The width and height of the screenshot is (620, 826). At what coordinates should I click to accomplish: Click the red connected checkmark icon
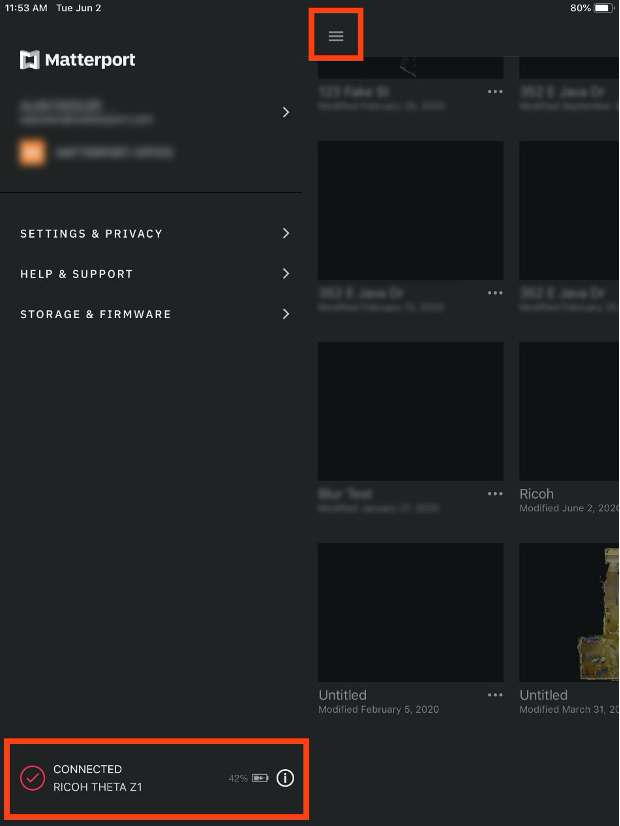pos(33,778)
